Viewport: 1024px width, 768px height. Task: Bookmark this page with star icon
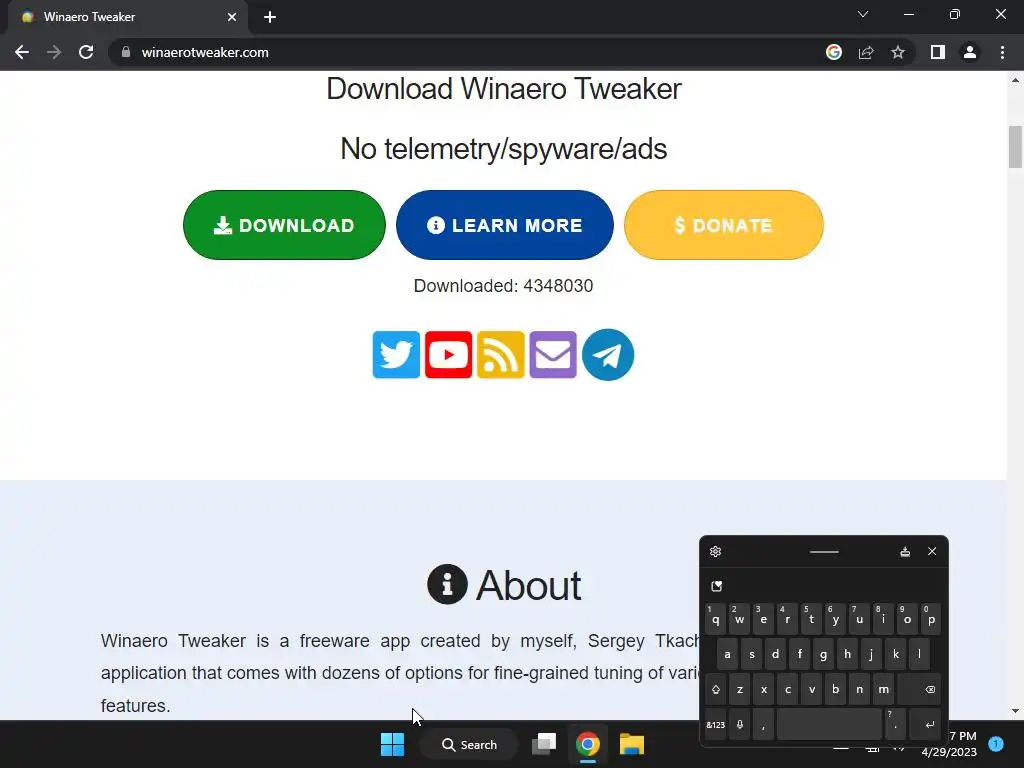898,52
